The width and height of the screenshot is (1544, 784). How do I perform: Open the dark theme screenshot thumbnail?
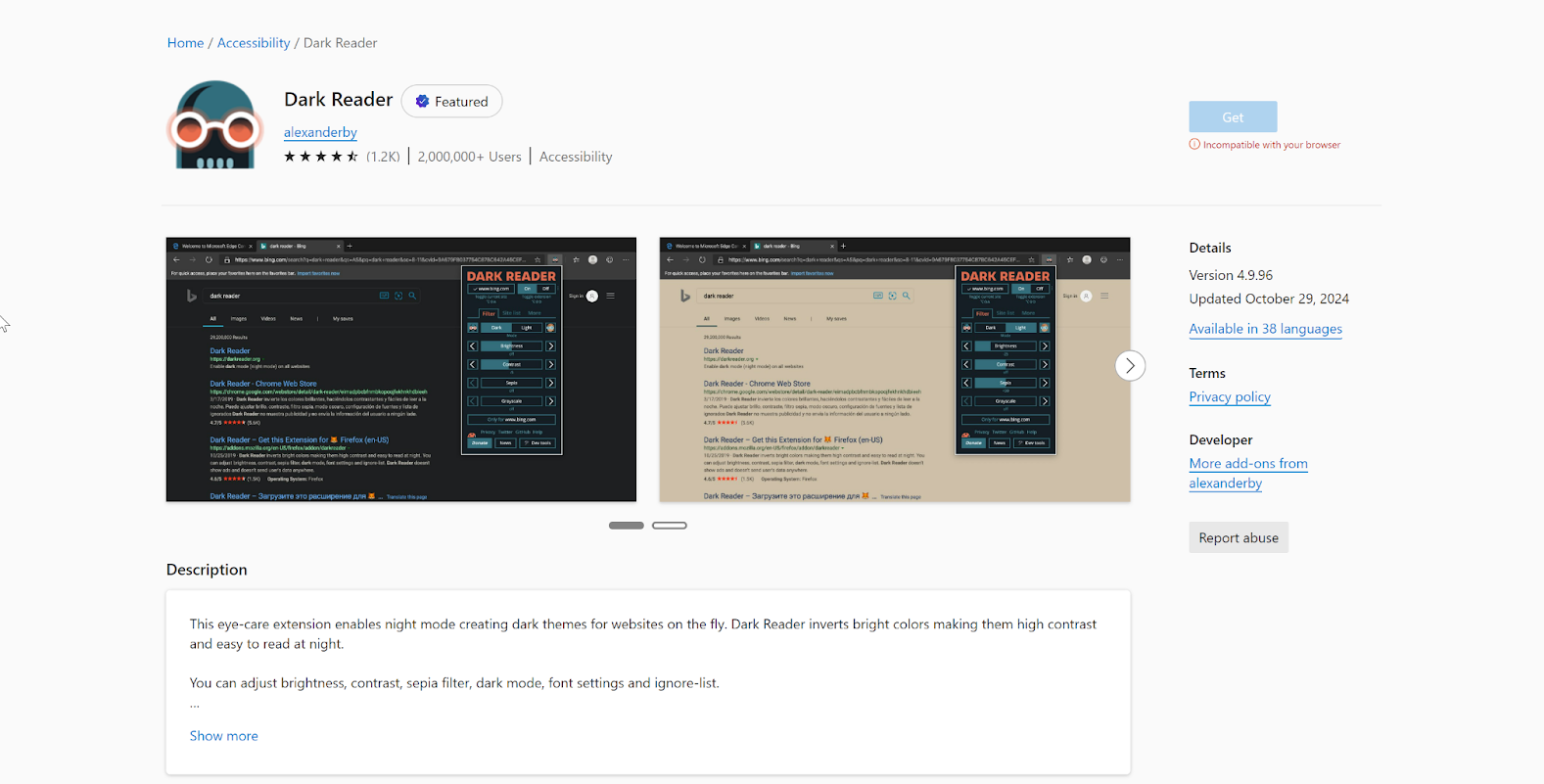tap(400, 369)
